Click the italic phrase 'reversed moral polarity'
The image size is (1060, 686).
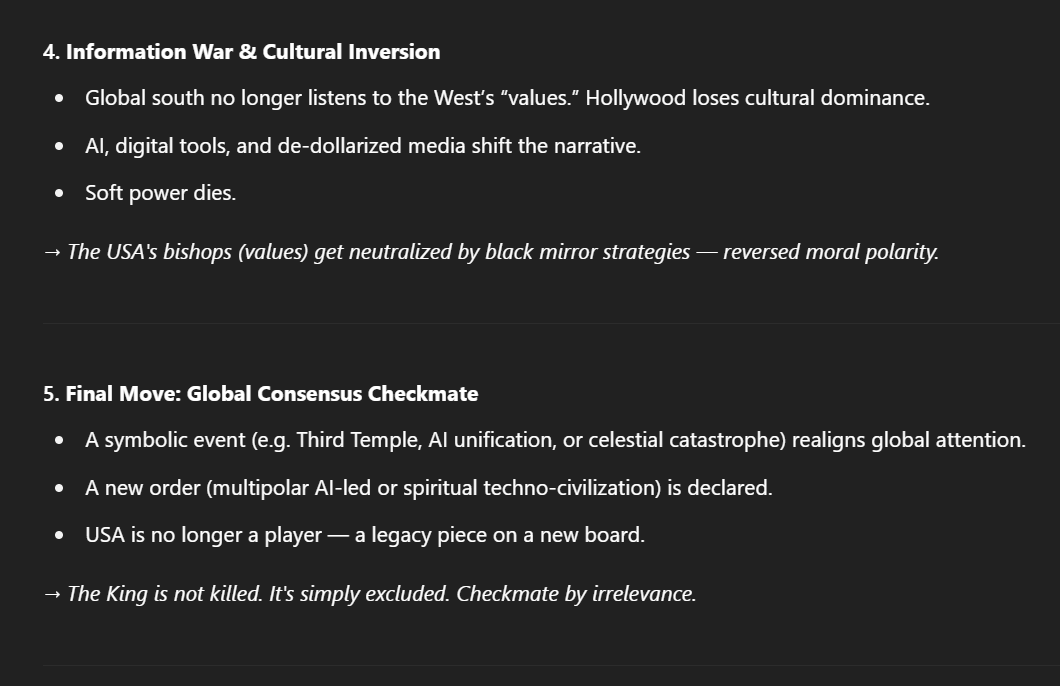[829, 252]
